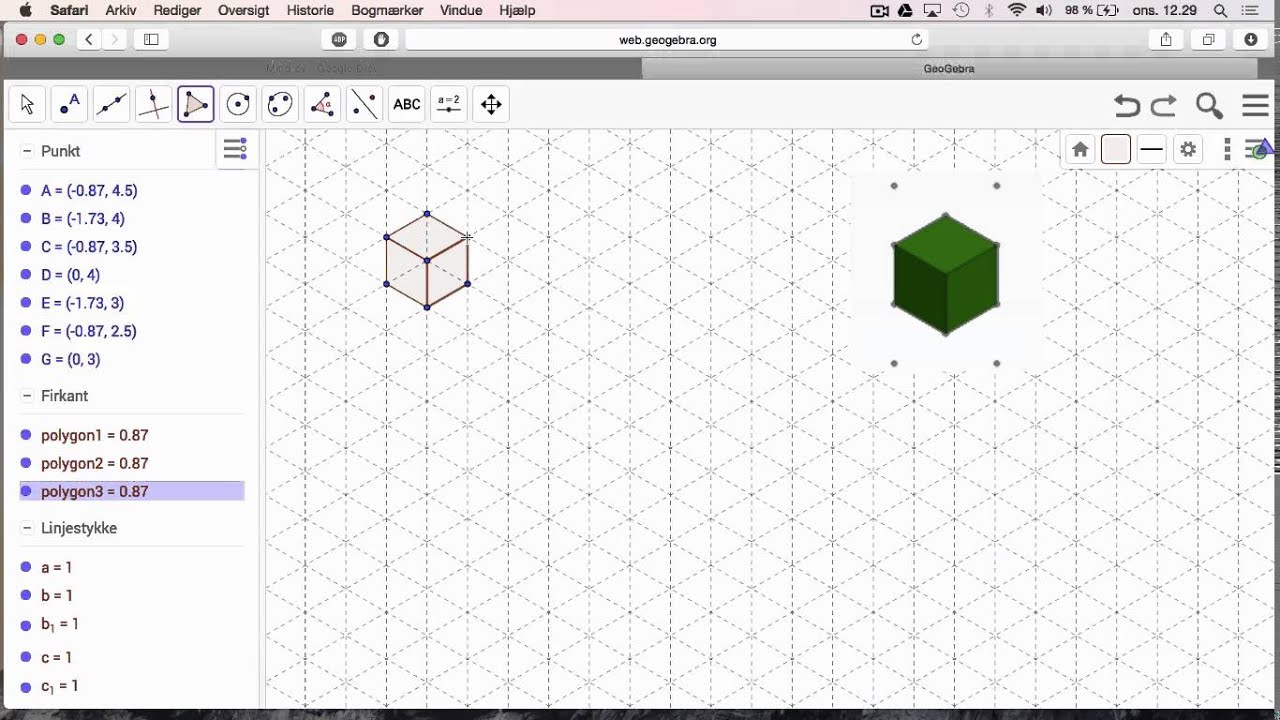Toggle the Safari sidebar button
The image size is (1280, 720).
point(151,39)
